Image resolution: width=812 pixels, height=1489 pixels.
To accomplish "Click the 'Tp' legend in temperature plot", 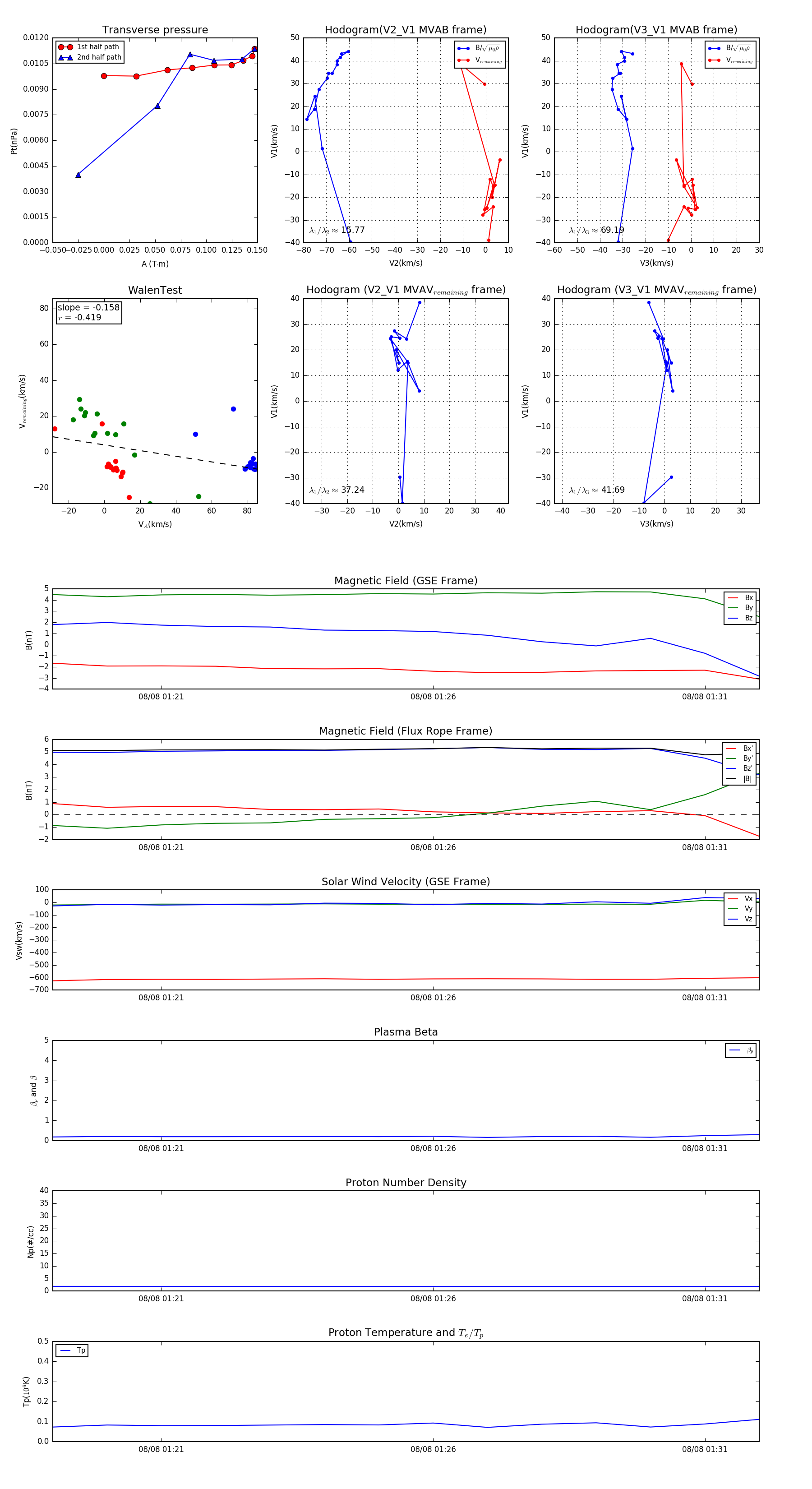I will coord(72,1351).
